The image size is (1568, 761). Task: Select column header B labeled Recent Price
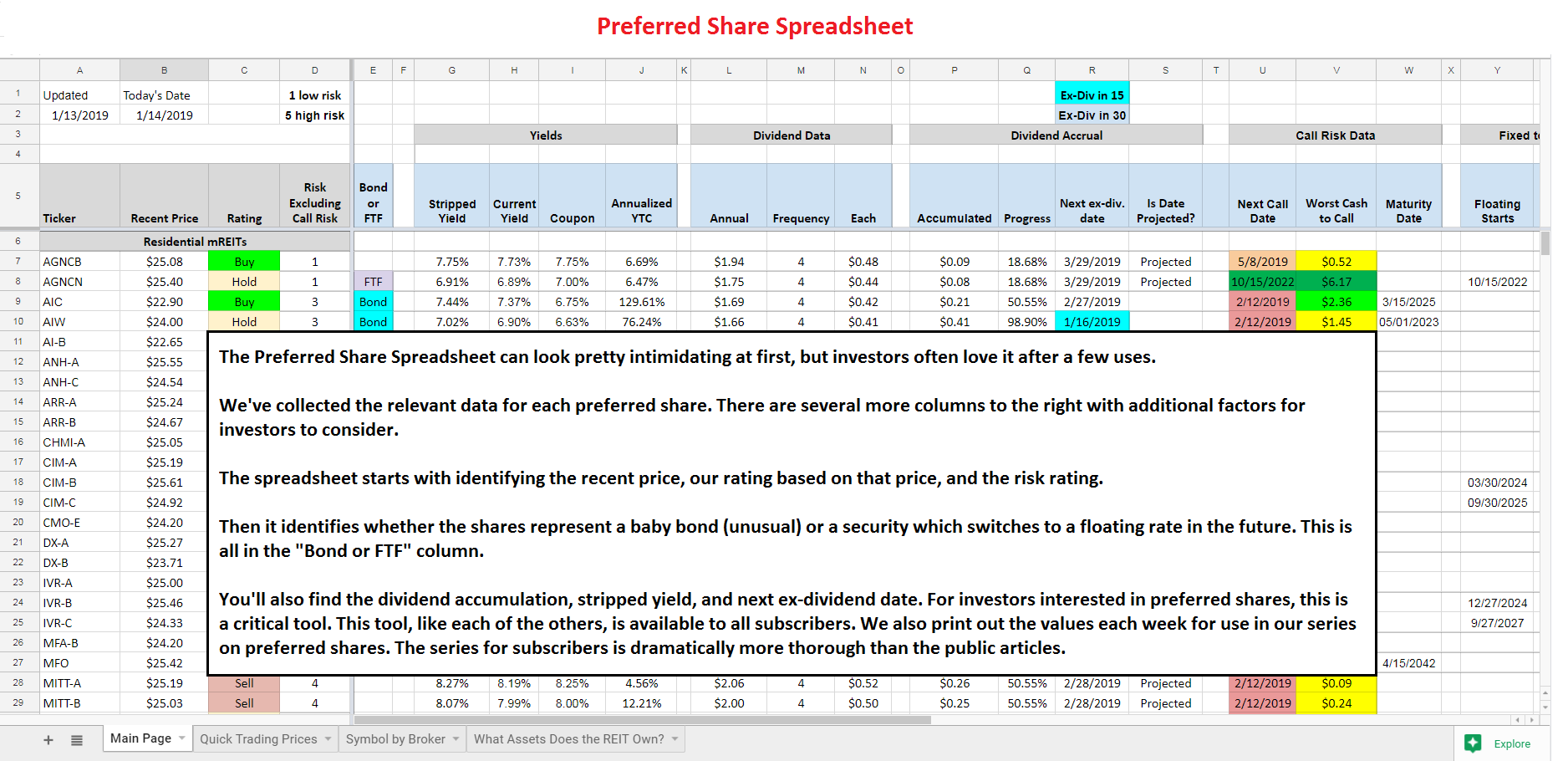point(164,69)
